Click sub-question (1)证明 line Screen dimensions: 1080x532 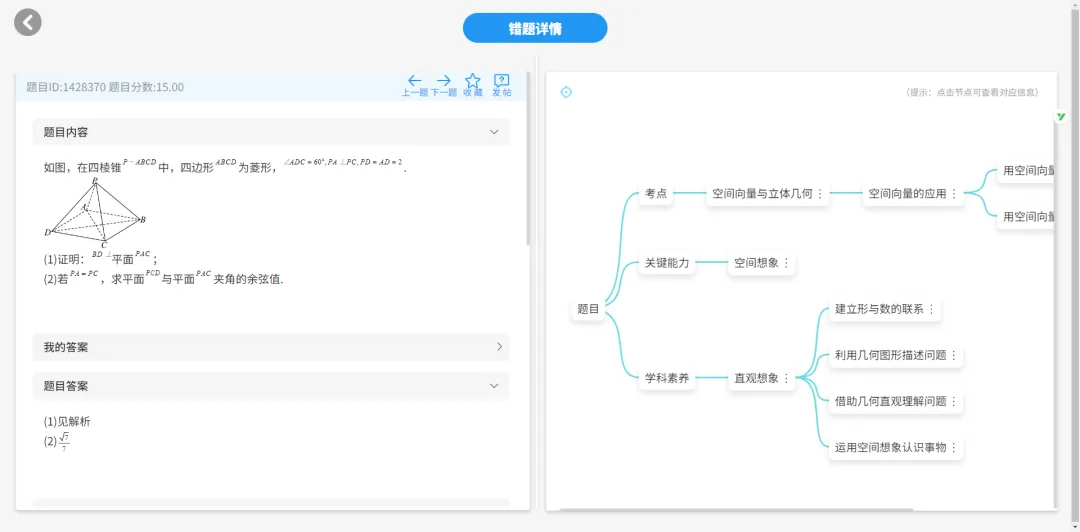[x=101, y=258]
